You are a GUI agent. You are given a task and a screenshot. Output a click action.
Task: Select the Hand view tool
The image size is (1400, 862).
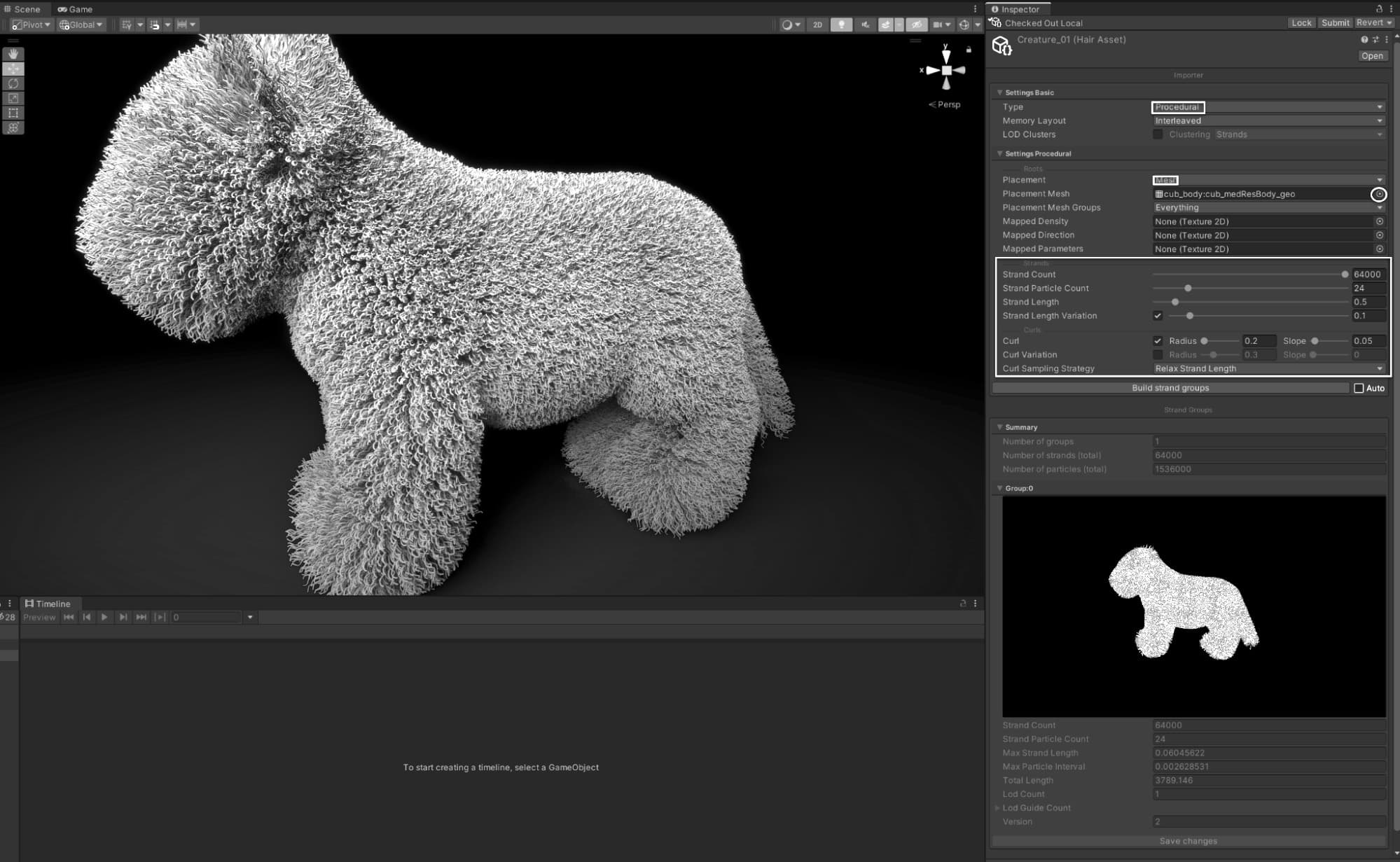[x=13, y=55]
